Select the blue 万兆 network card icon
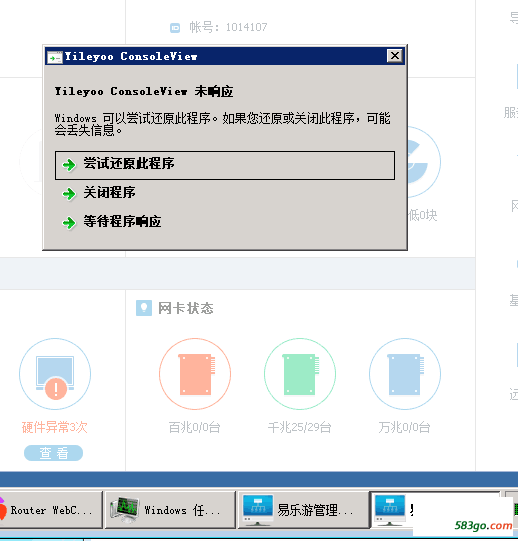The height and width of the screenshot is (541, 518). click(405, 374)
